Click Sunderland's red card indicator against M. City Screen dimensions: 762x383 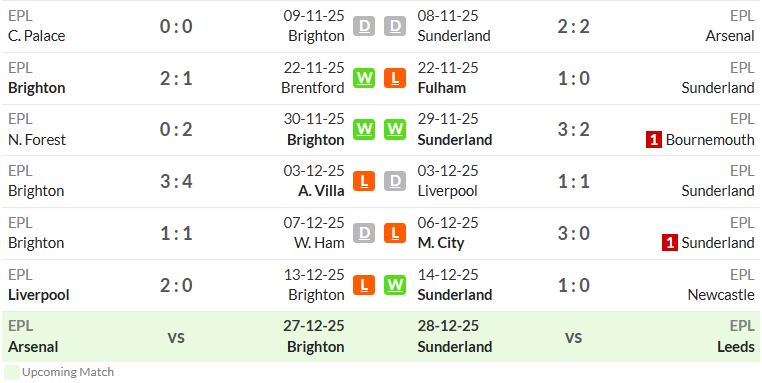[x=670, y=243]
